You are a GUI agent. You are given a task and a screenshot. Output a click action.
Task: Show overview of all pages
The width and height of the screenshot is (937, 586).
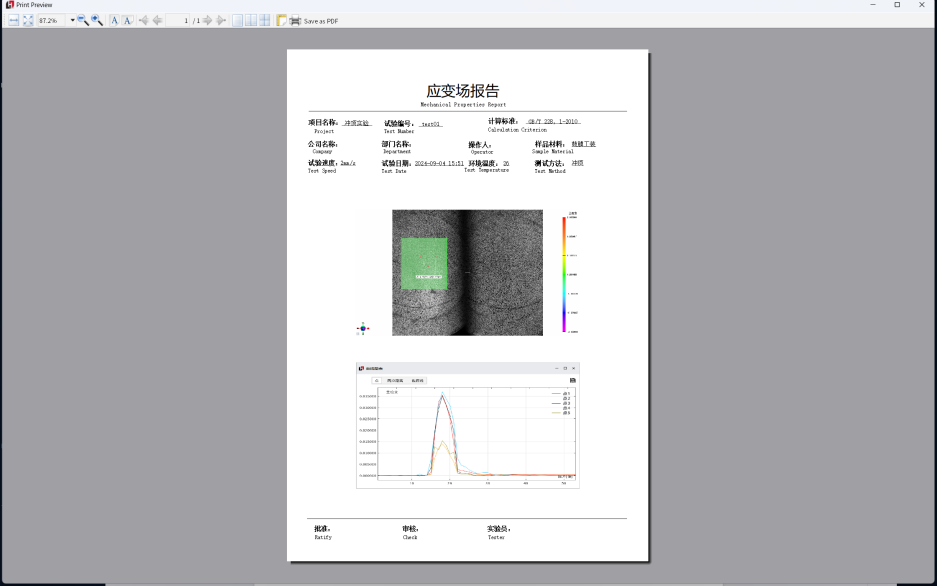265,20
